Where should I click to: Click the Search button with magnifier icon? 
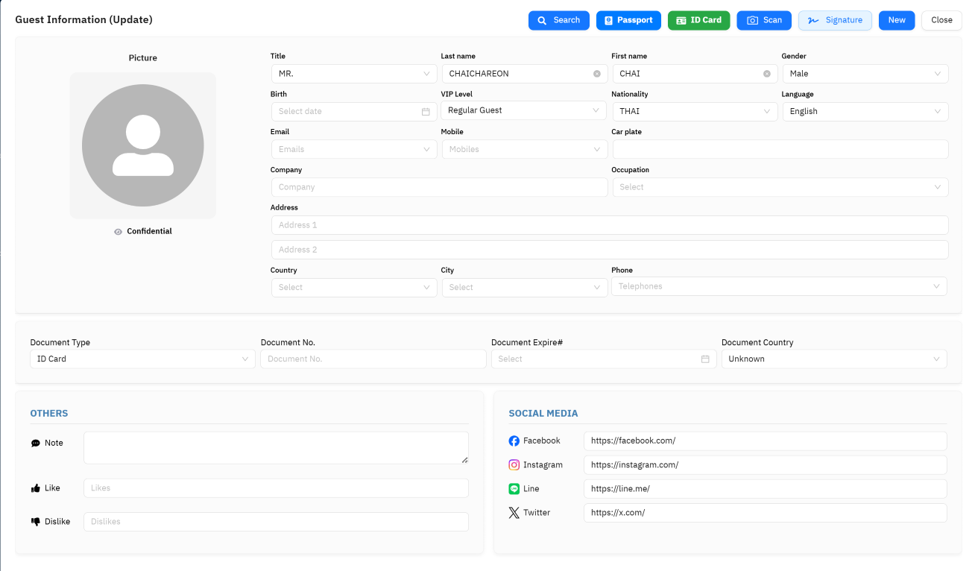coord(558,21)
